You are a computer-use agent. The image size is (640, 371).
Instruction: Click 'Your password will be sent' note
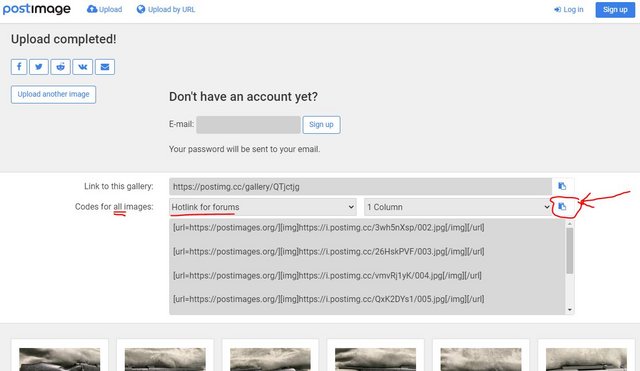[x=244, y=149]
